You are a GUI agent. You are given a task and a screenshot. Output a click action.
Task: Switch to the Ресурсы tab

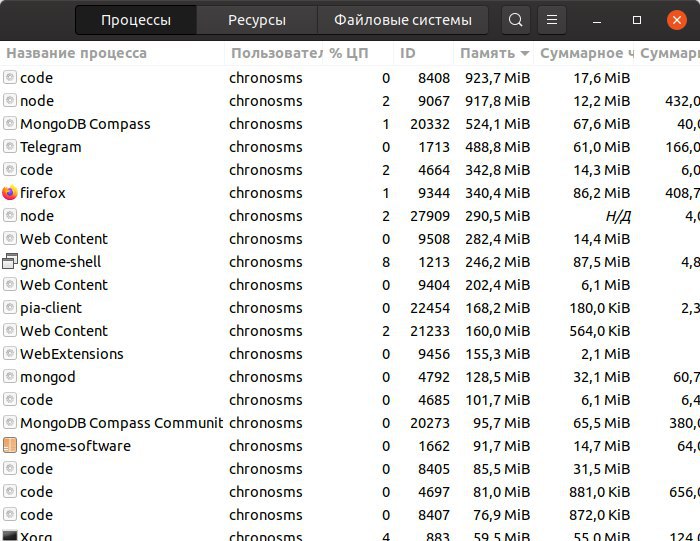257,20
